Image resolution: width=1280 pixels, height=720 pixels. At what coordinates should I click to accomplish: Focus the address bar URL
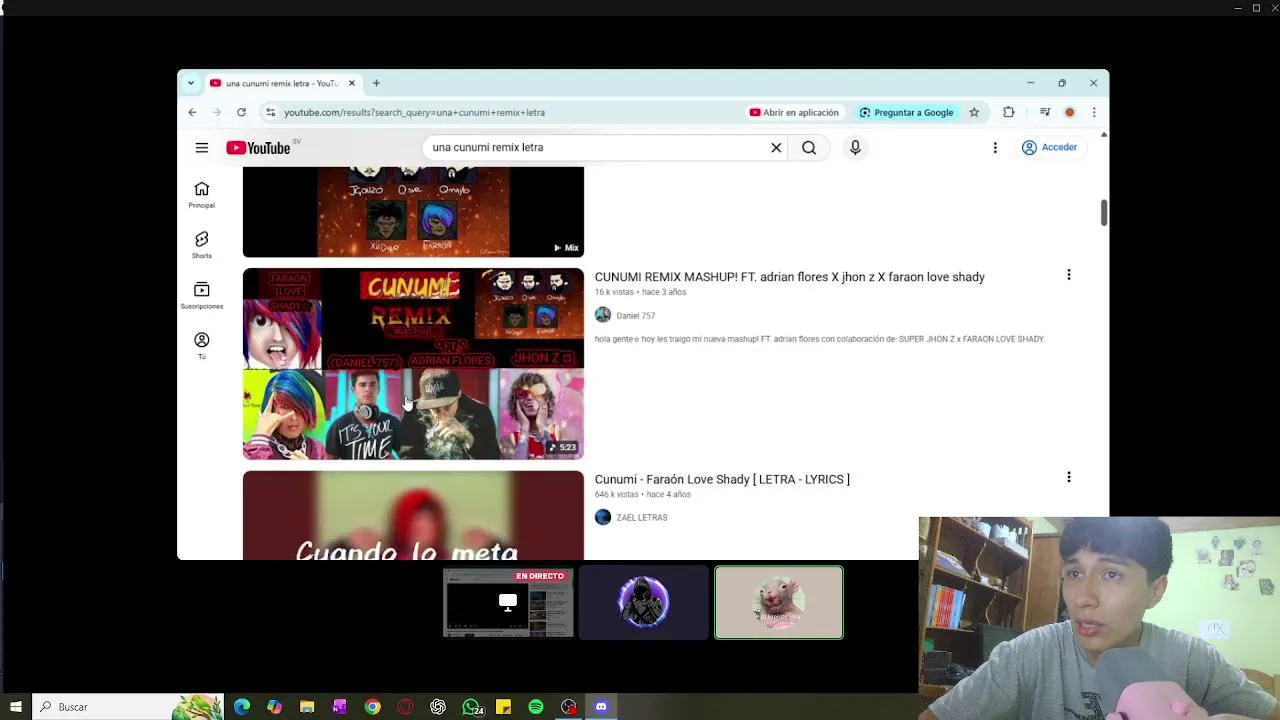(x=414, y=112)
